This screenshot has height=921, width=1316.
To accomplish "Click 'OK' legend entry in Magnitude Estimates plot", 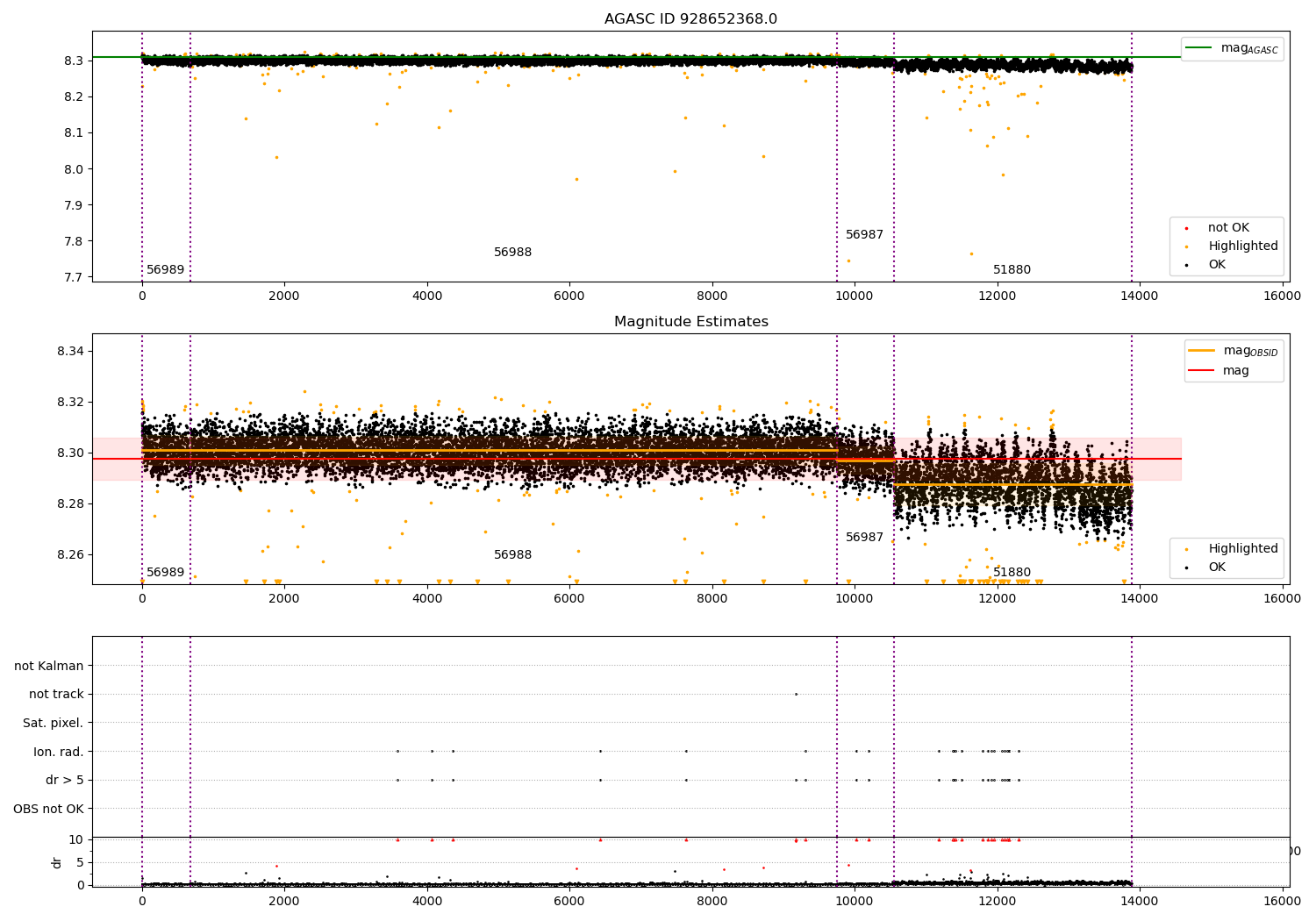I will [x=1217, y=568].
